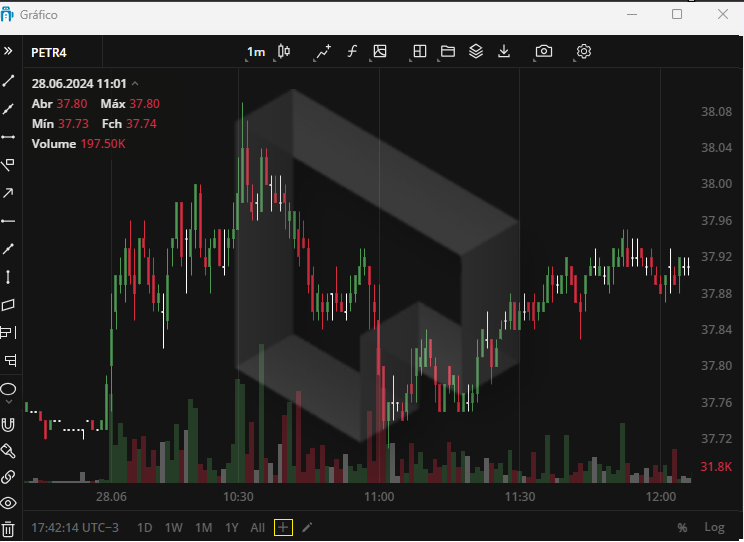Collapse the OHLC legend caret
Viewport: 744px width, 542px height.
point(135,84)
